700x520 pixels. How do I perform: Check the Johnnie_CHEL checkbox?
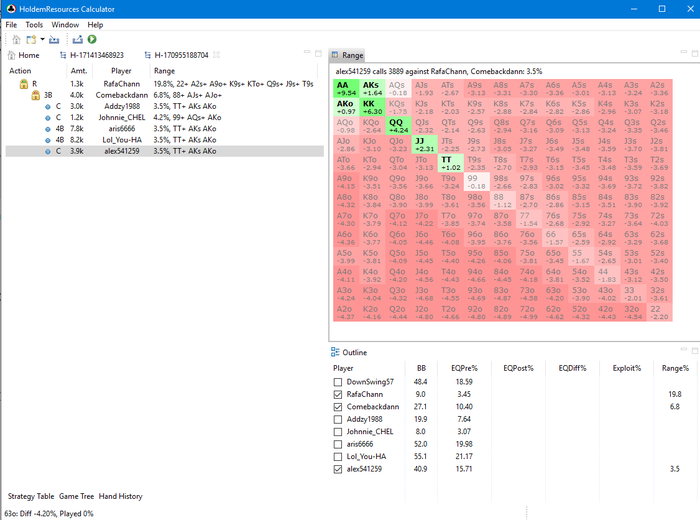tap(338, 432)
